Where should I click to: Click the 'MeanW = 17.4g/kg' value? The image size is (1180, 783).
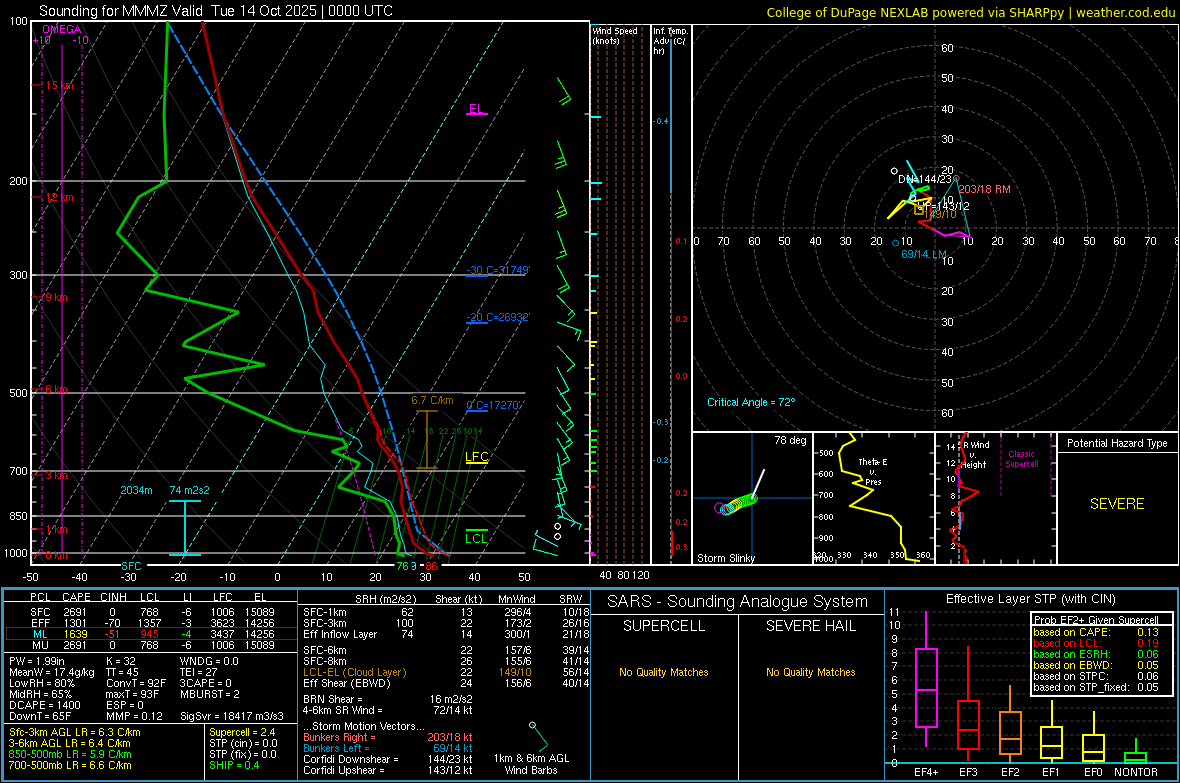(52, 672)
